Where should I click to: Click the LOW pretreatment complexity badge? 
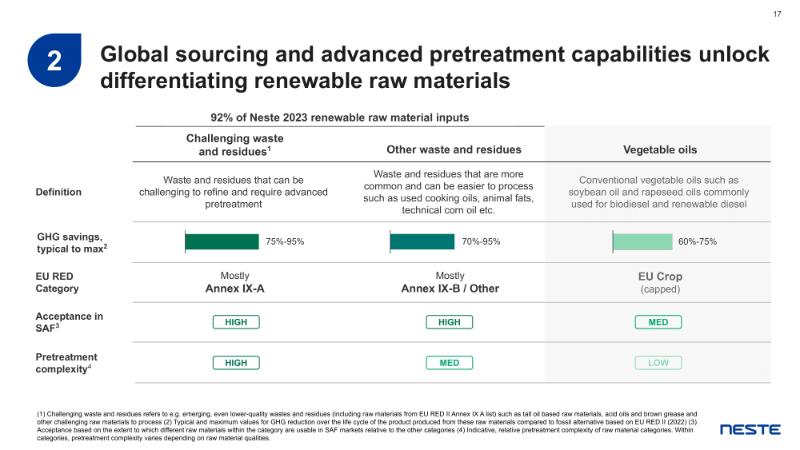point(659,362)
